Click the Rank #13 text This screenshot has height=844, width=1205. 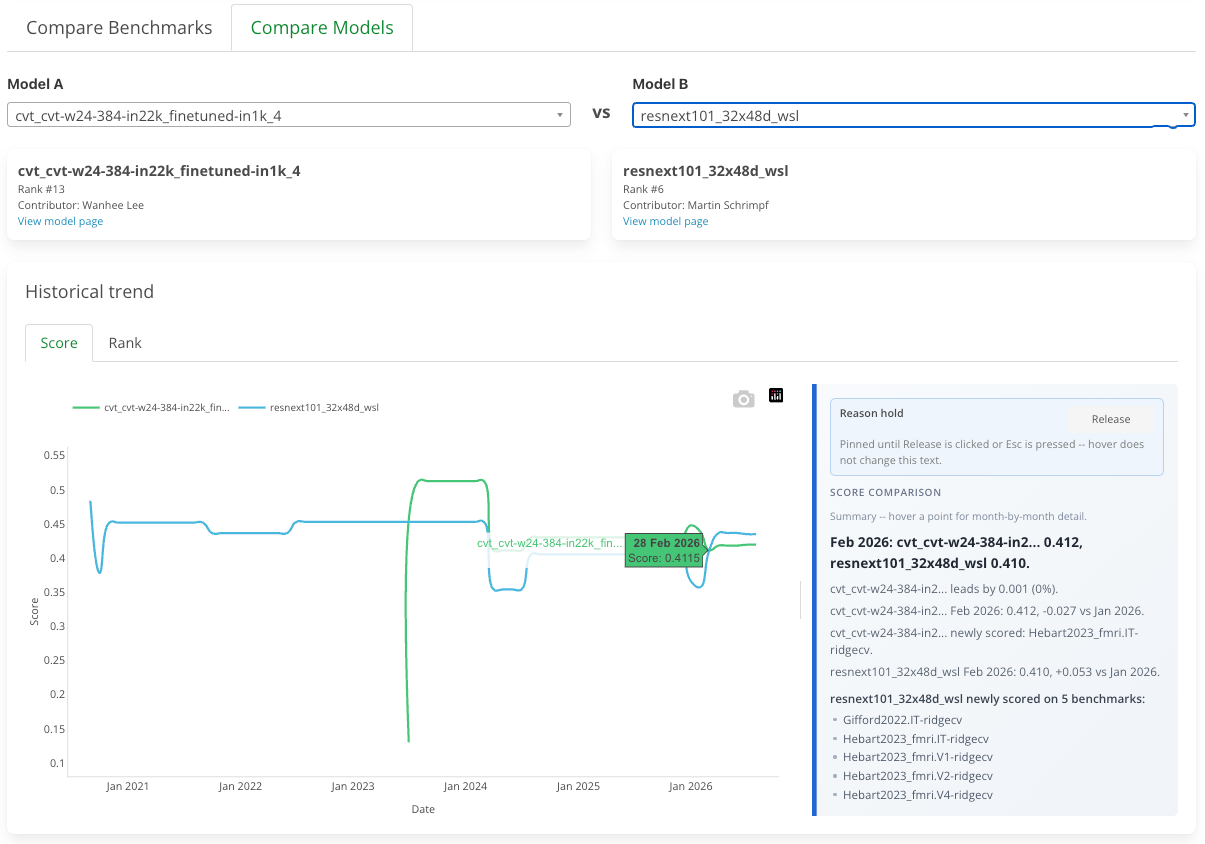point(40,189)
